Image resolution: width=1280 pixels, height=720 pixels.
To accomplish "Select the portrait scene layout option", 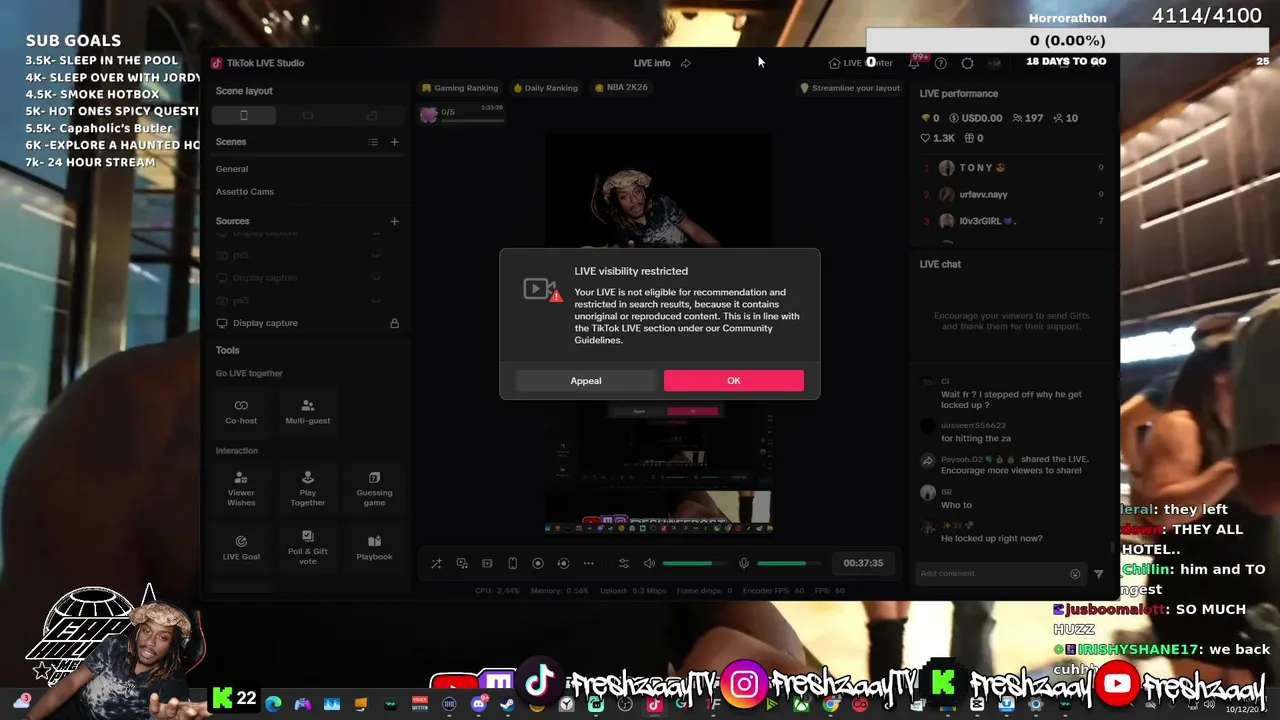I will click(243, 115).
